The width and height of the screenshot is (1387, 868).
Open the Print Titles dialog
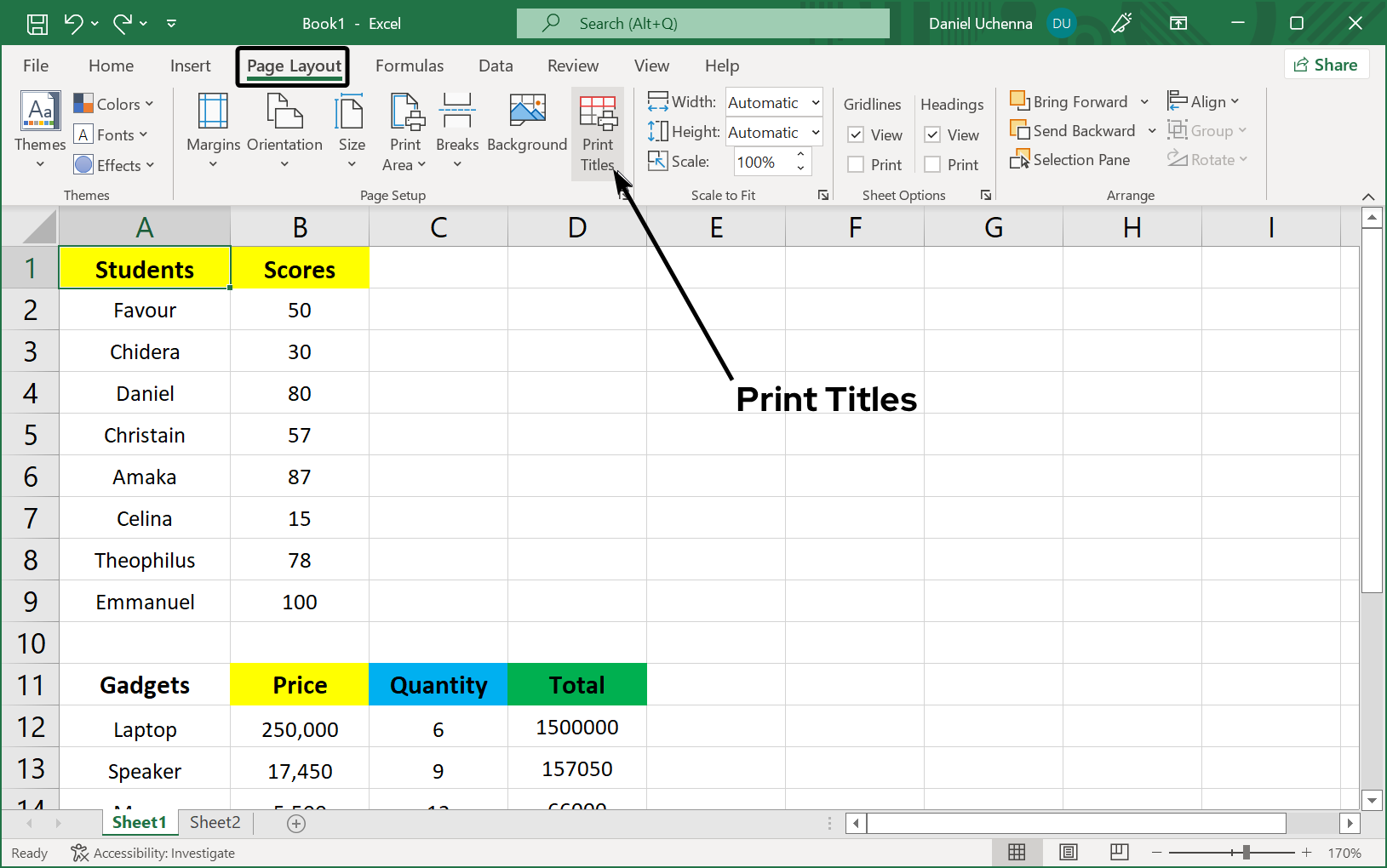click(x=598, y=132)
